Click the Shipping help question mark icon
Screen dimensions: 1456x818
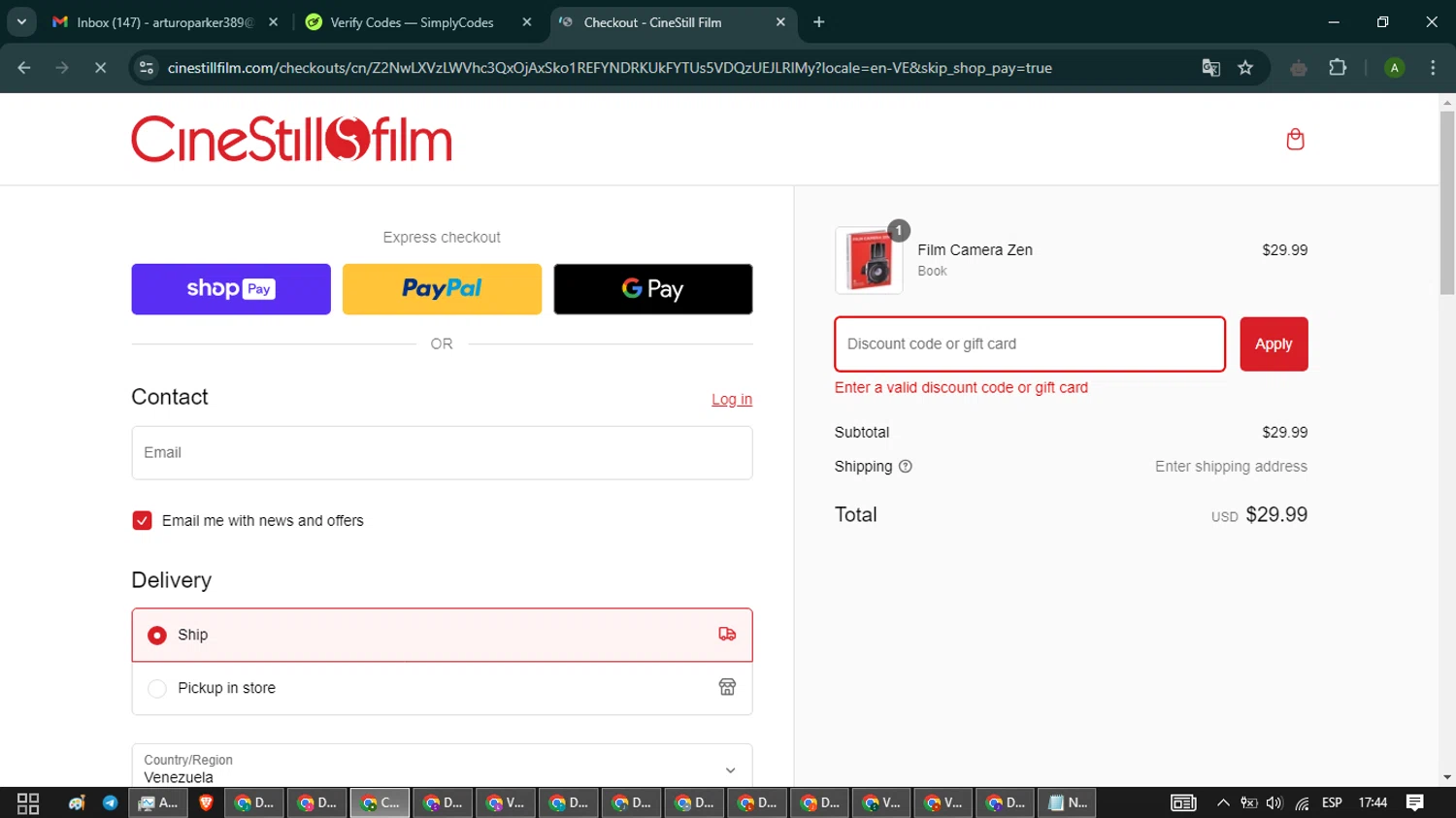[x=905, y=467]
